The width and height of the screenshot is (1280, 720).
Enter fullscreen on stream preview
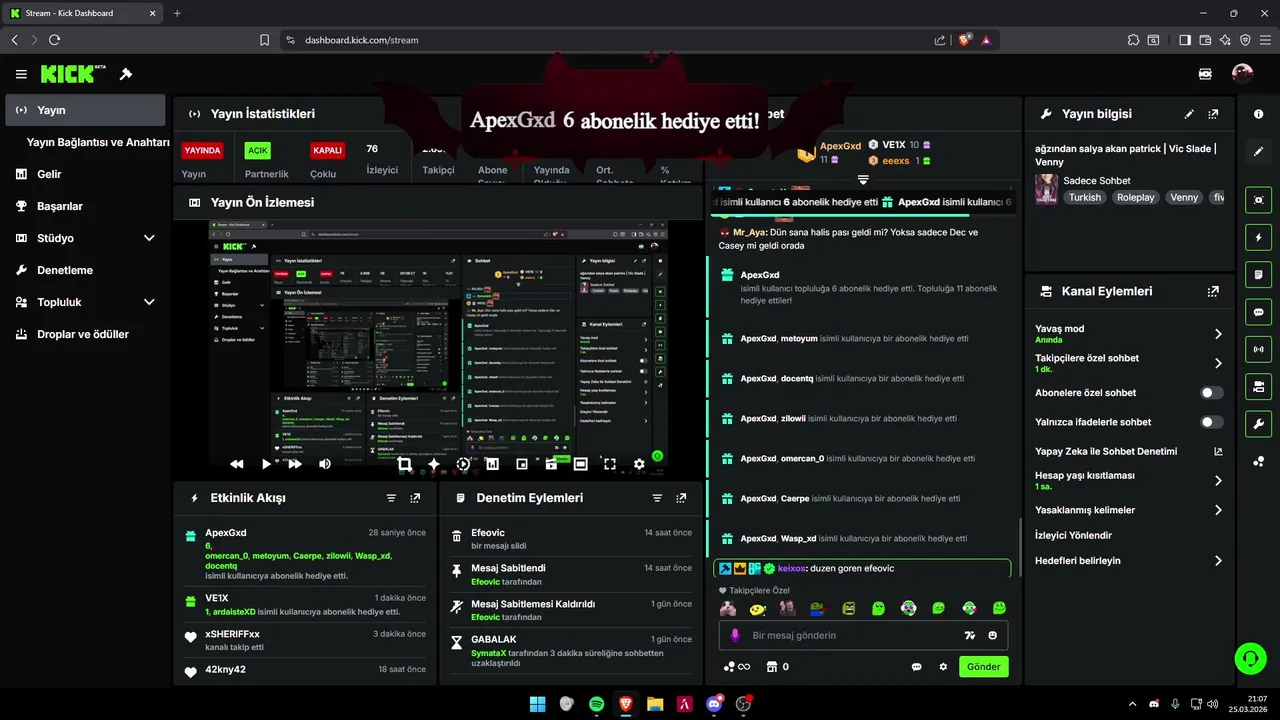[x=609, y=464]
